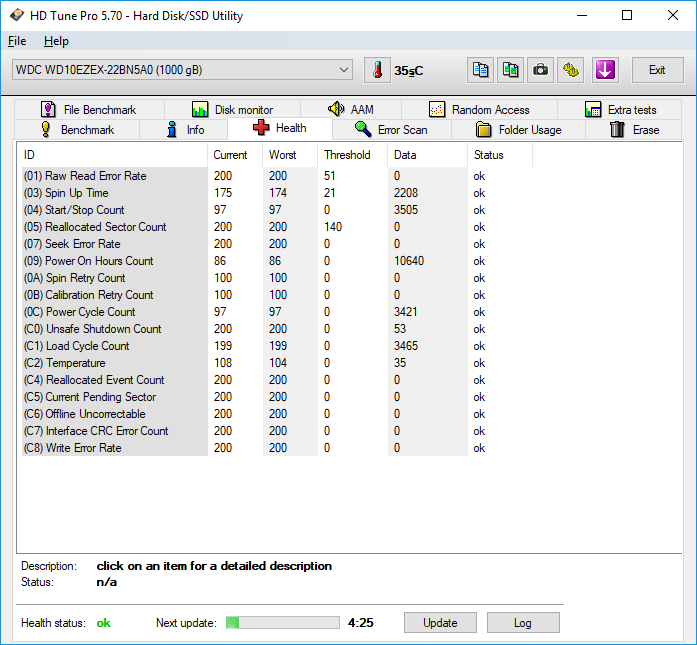The height and width of the screenshot is (645, 697).
Task: Click the HD Tune Pro title bar icon
Action: coord(17,16)
